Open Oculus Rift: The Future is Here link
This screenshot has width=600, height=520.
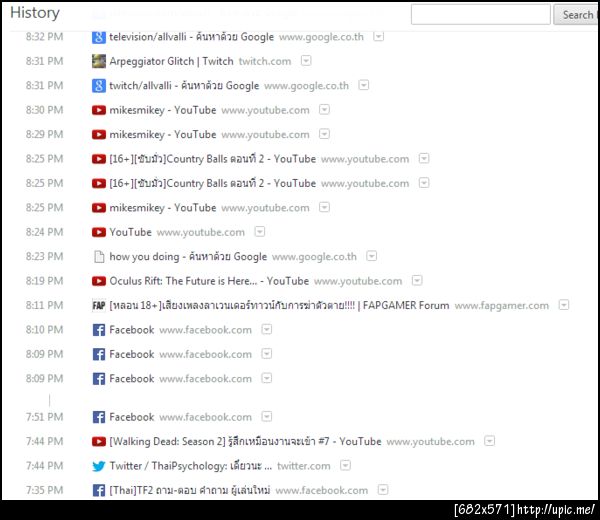[209, 281]
